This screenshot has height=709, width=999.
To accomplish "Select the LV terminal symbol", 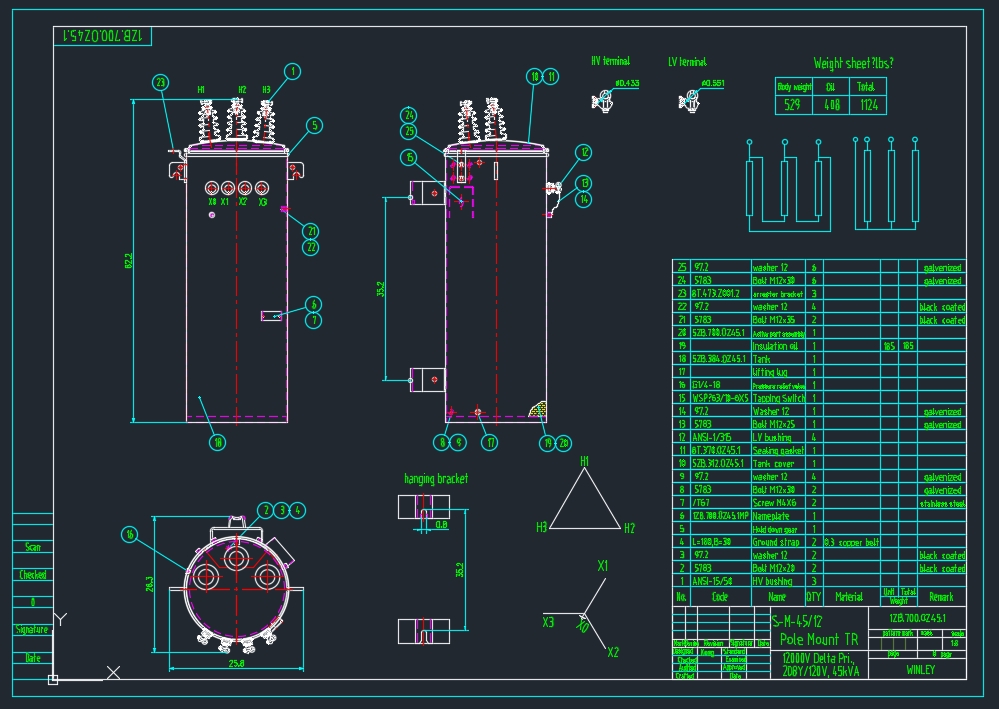I will tap(690, 98).
